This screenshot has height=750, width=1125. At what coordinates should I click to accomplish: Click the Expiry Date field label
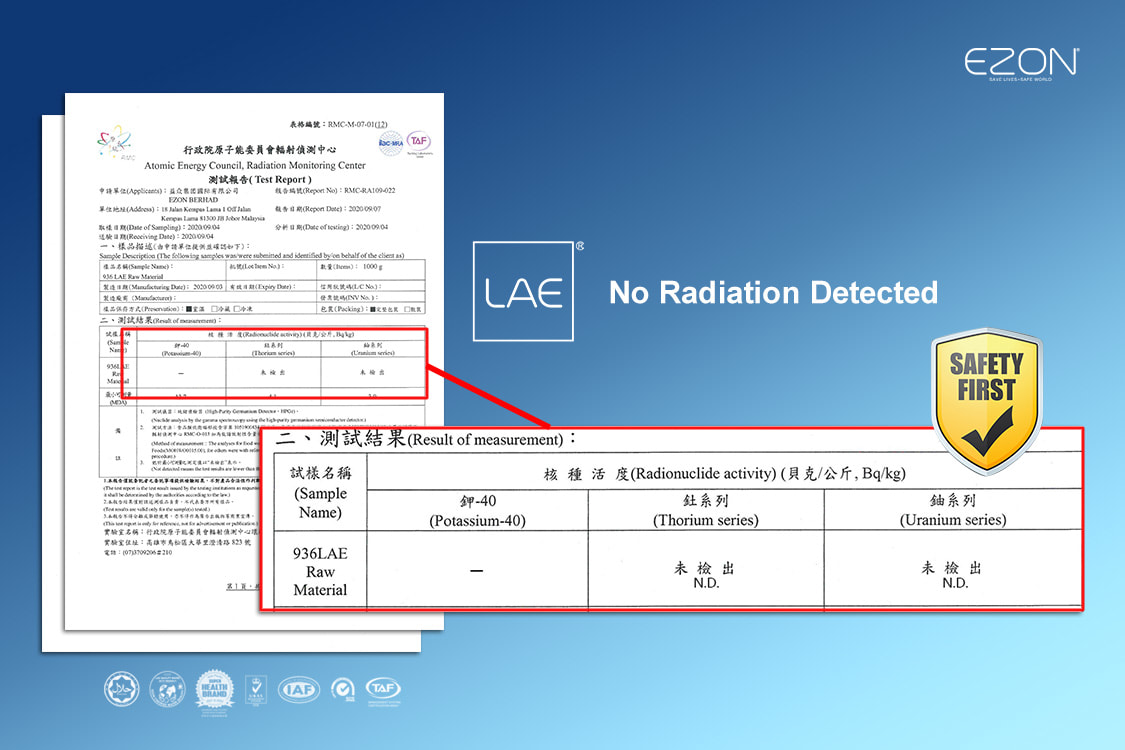[x=261, y=286]
